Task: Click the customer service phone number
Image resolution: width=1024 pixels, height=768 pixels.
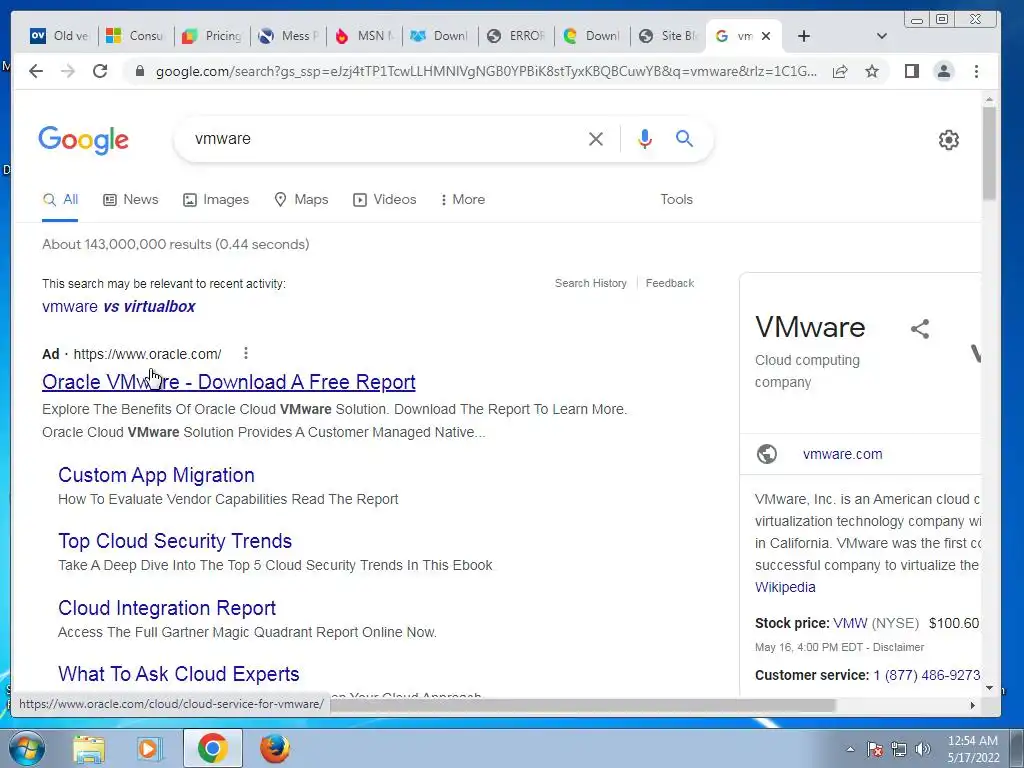Action: (x=927, y=675)
